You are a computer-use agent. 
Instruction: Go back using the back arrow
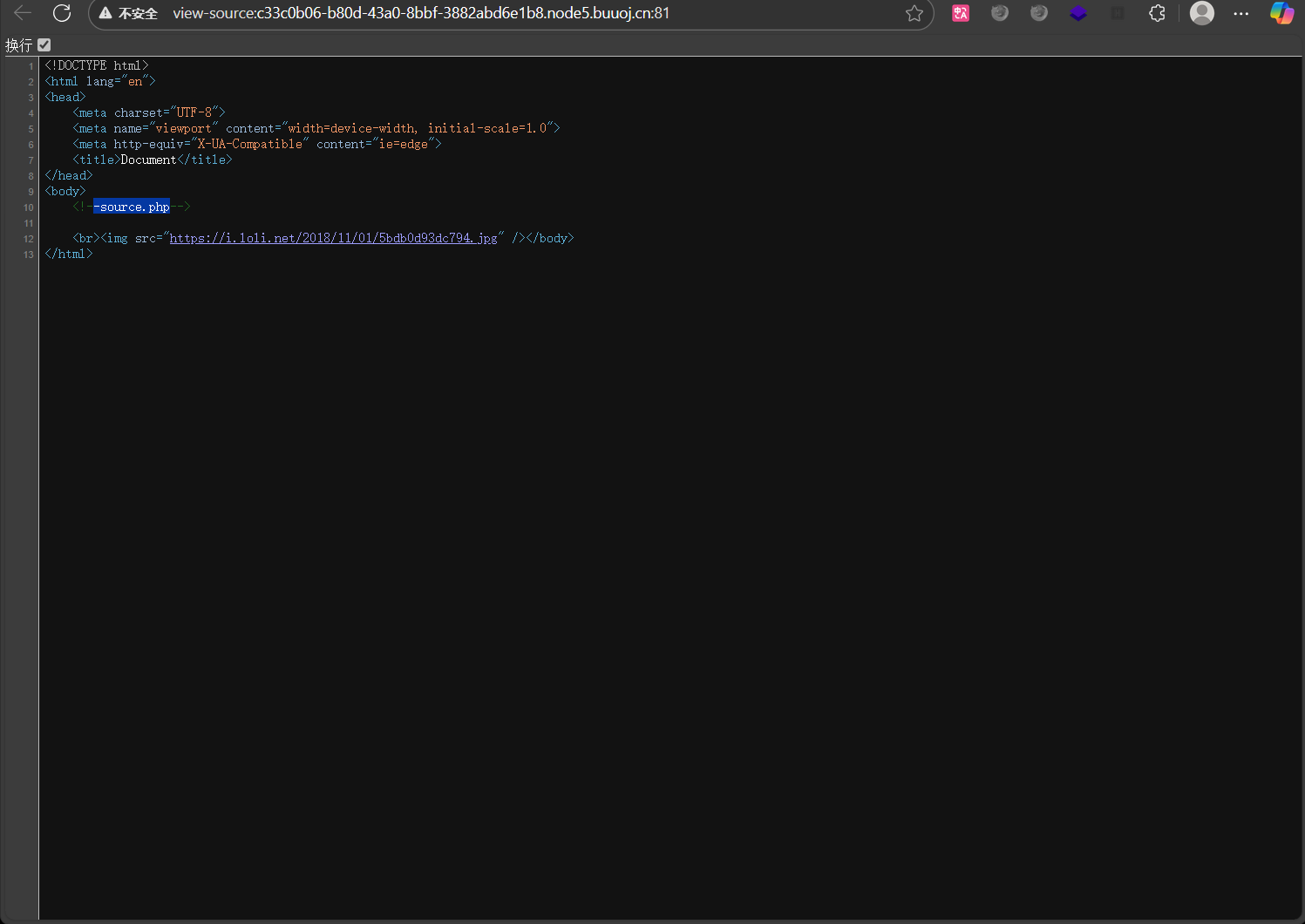click(x=22, y=13)
